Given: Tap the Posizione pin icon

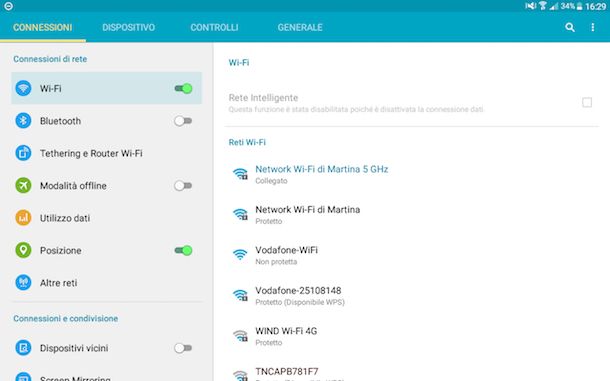Looking at the screenshot, I should pyautogui.click(x=23, y=250).
